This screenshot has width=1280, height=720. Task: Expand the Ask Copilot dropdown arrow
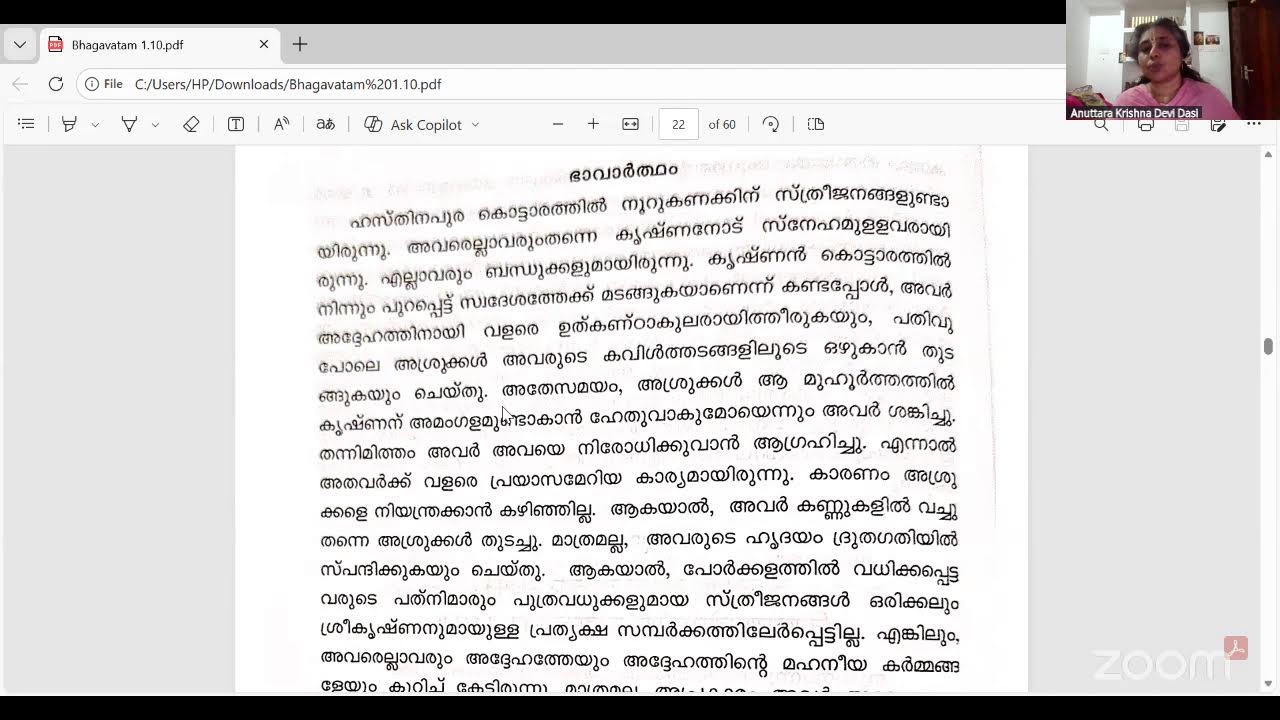pyautogui.click(x=475, y=125)
